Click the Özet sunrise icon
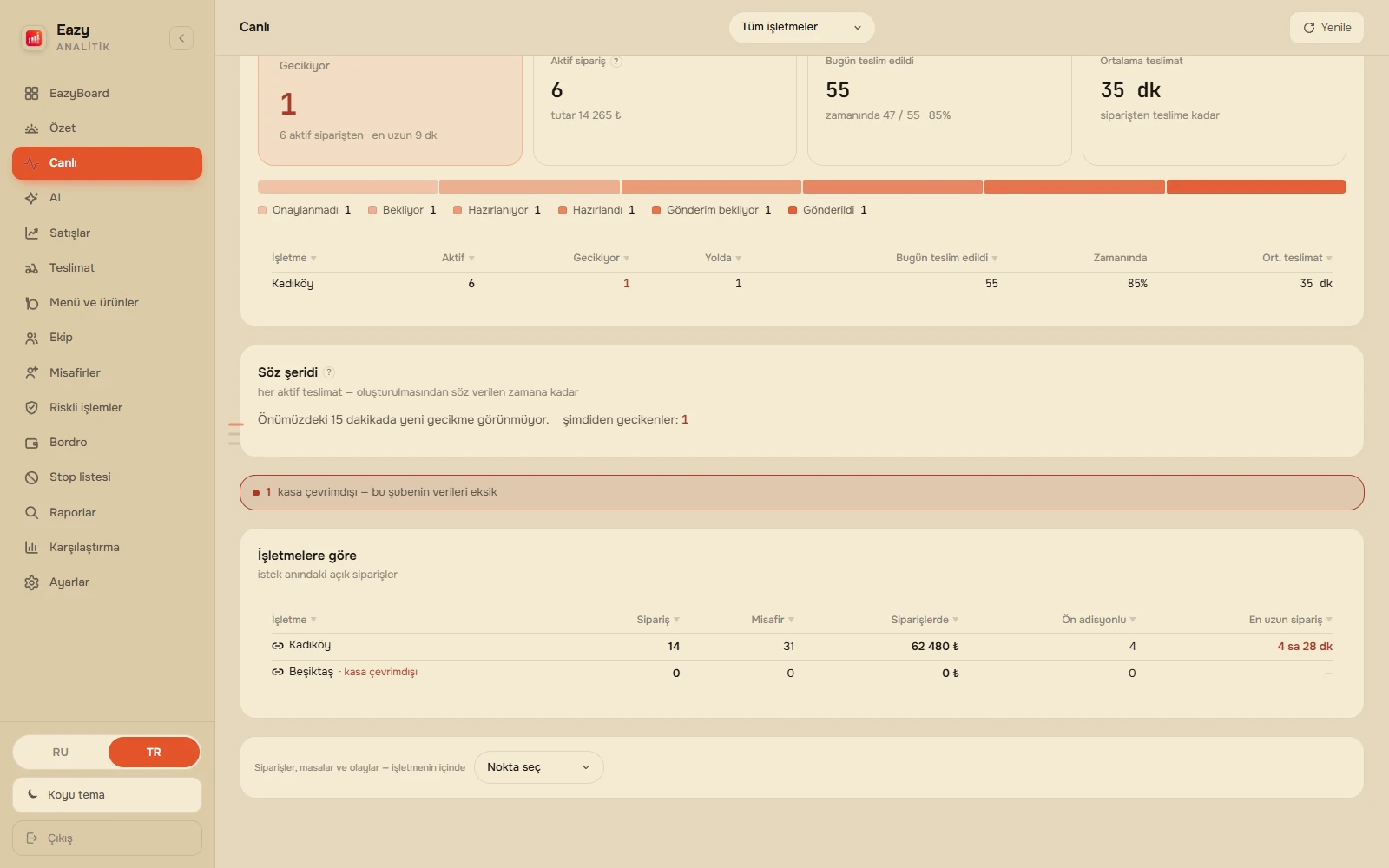1389x868 pixels. (31, 128)
